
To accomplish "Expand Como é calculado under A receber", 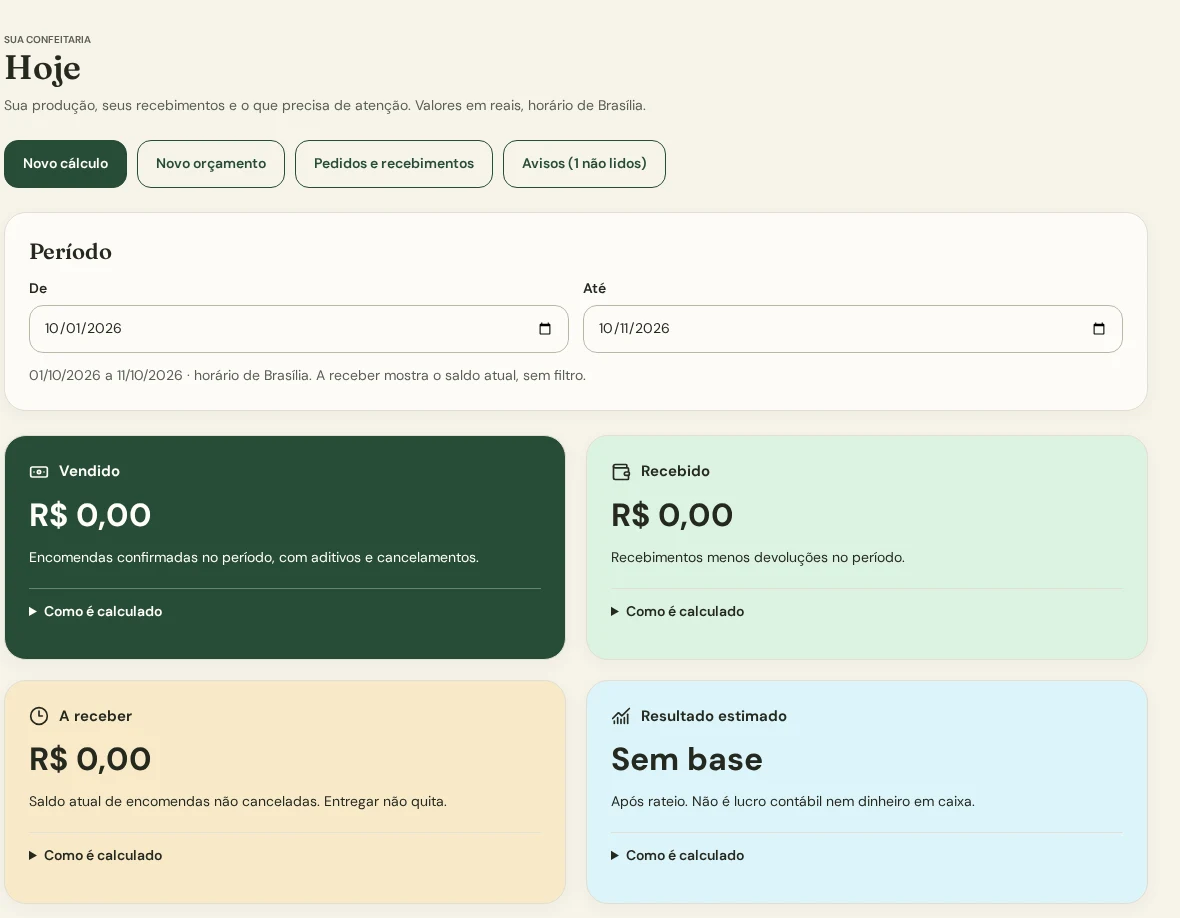I will [x=96, y=856].
